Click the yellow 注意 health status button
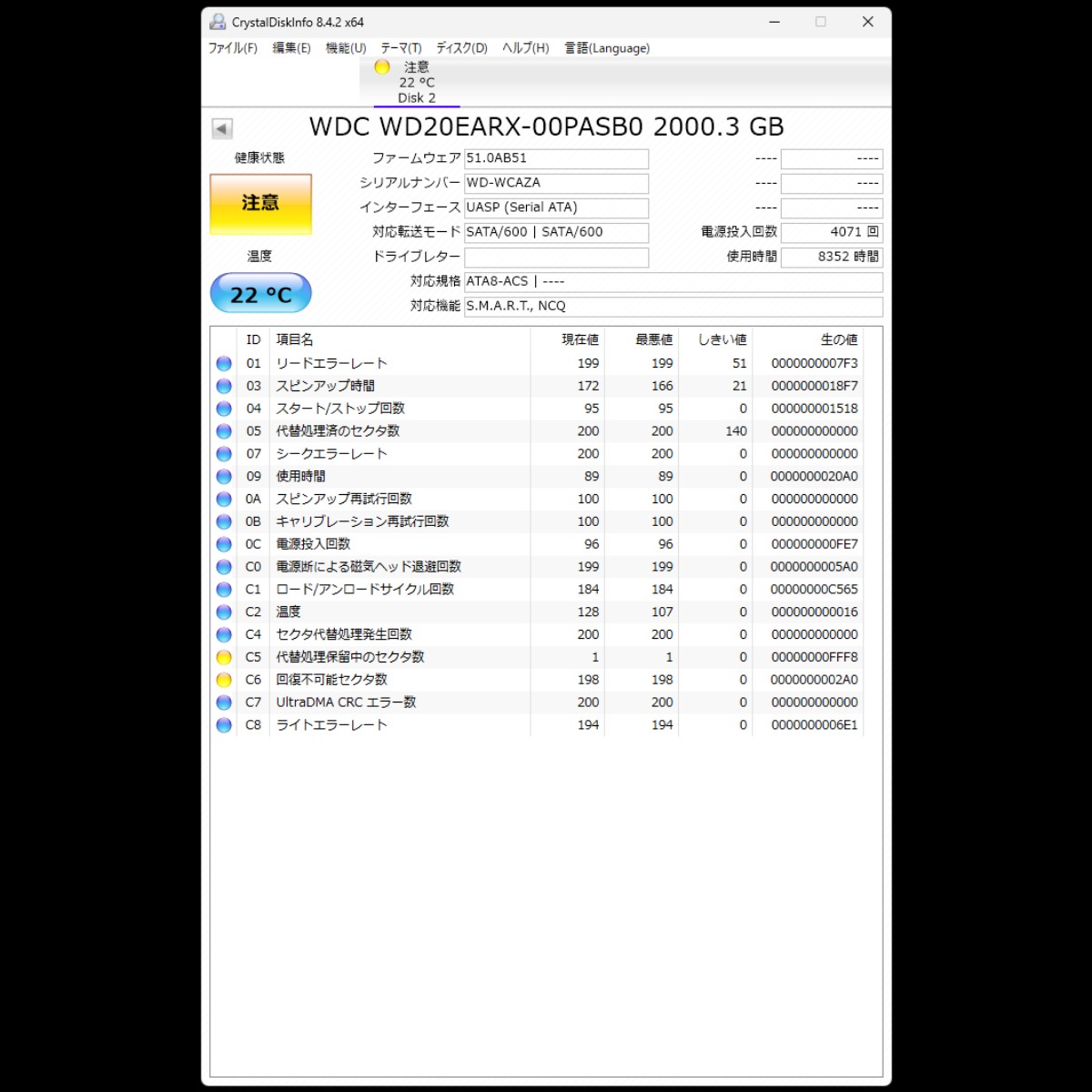The width and height of the screenshot is (1092, 1092). click(x=260, y=204)
